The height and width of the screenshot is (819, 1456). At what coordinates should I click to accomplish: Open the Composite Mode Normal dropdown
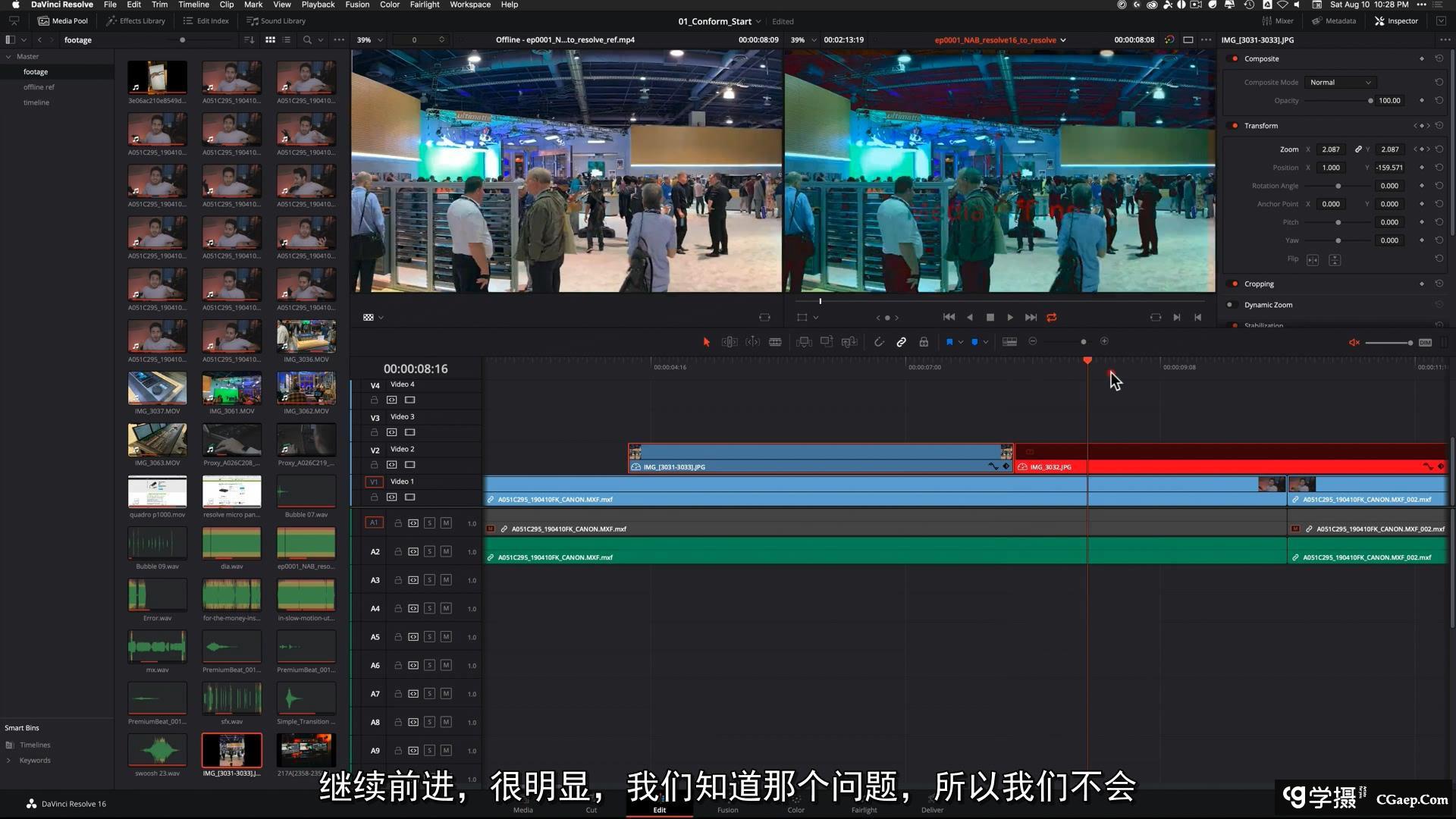(x=1340, y=82)
